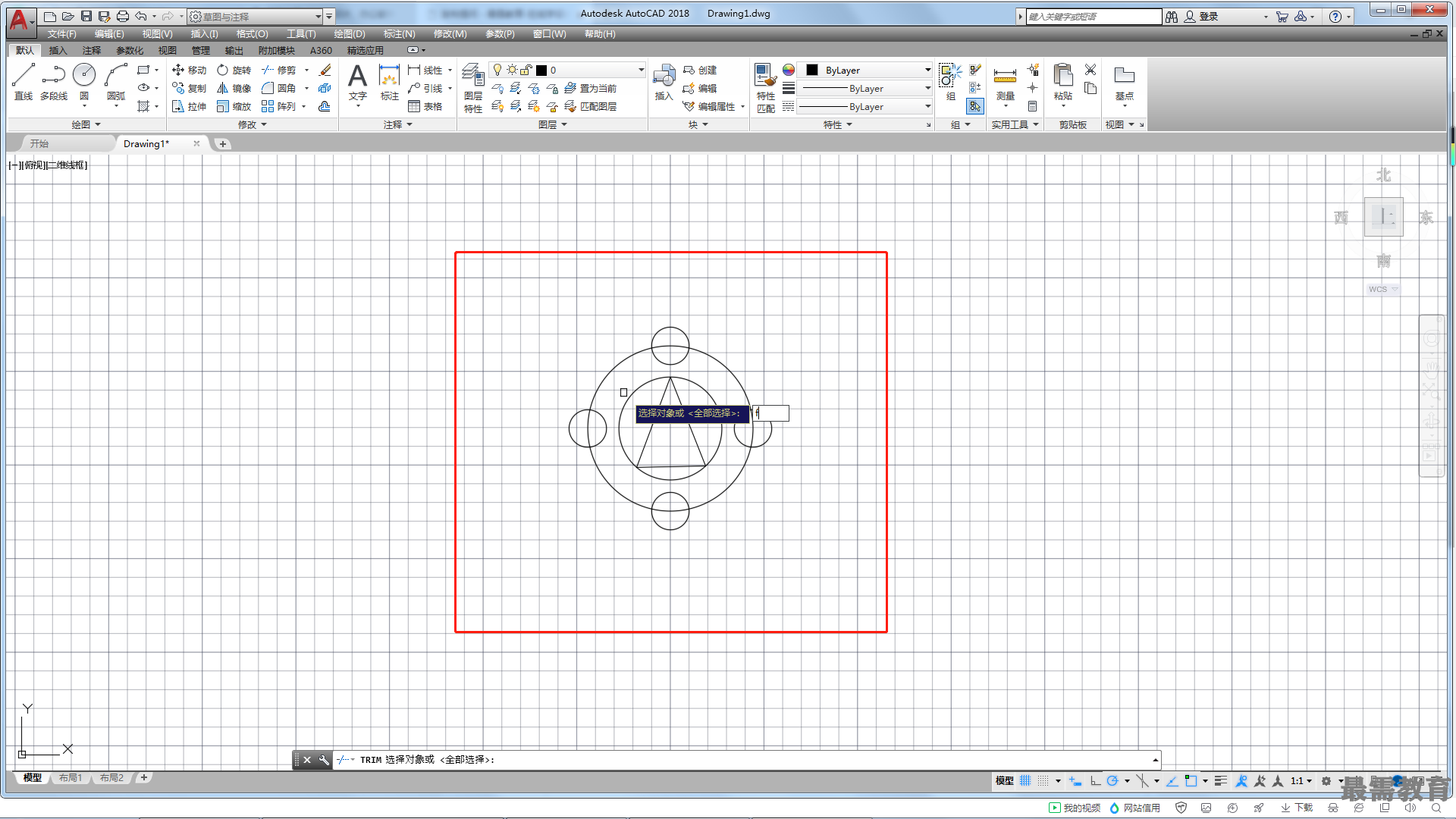
Task: Toggle grid display in status bar
Action: click(x=1025, y=780)
